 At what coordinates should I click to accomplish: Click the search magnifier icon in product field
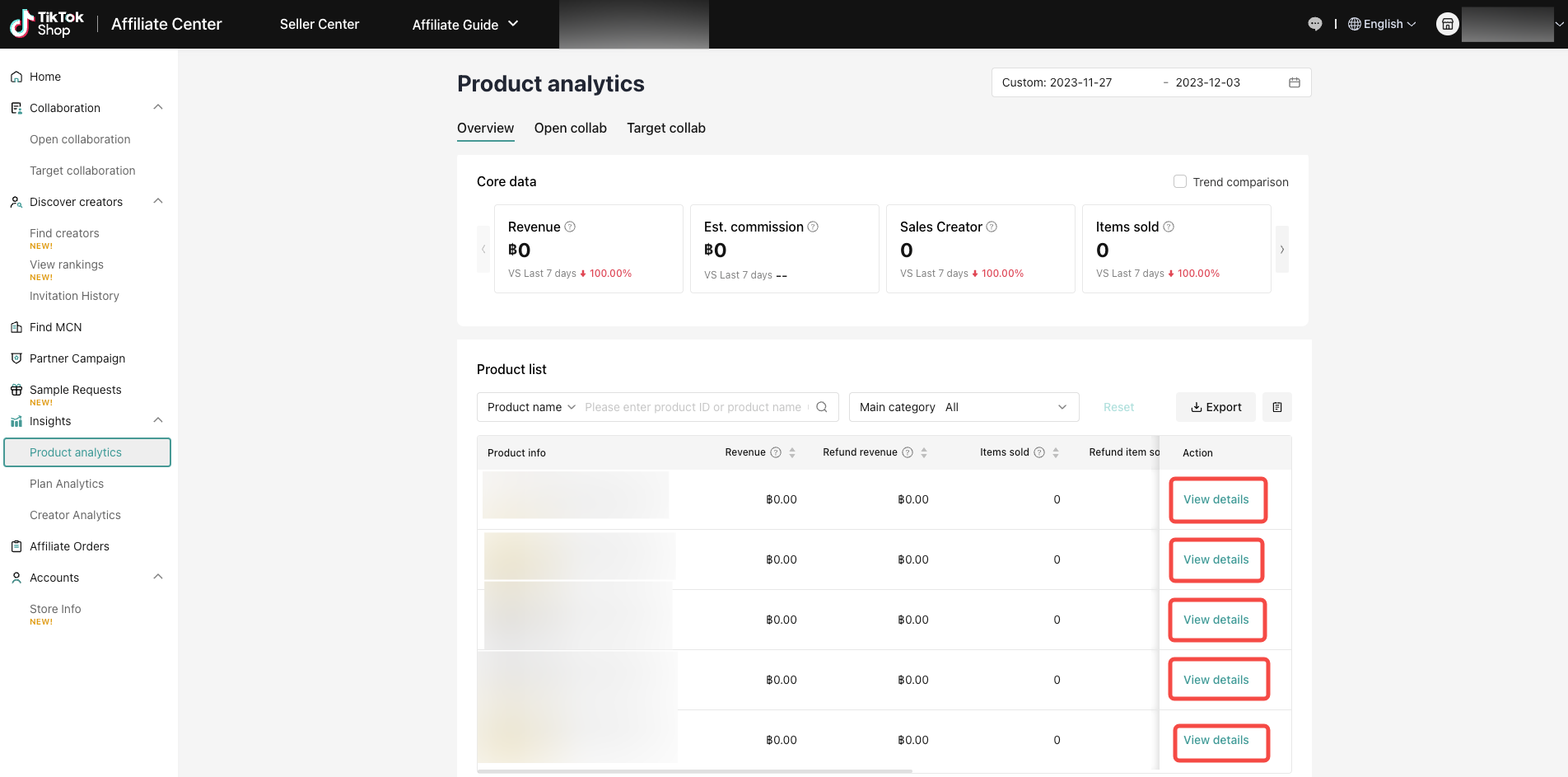(x=821, y=407)
